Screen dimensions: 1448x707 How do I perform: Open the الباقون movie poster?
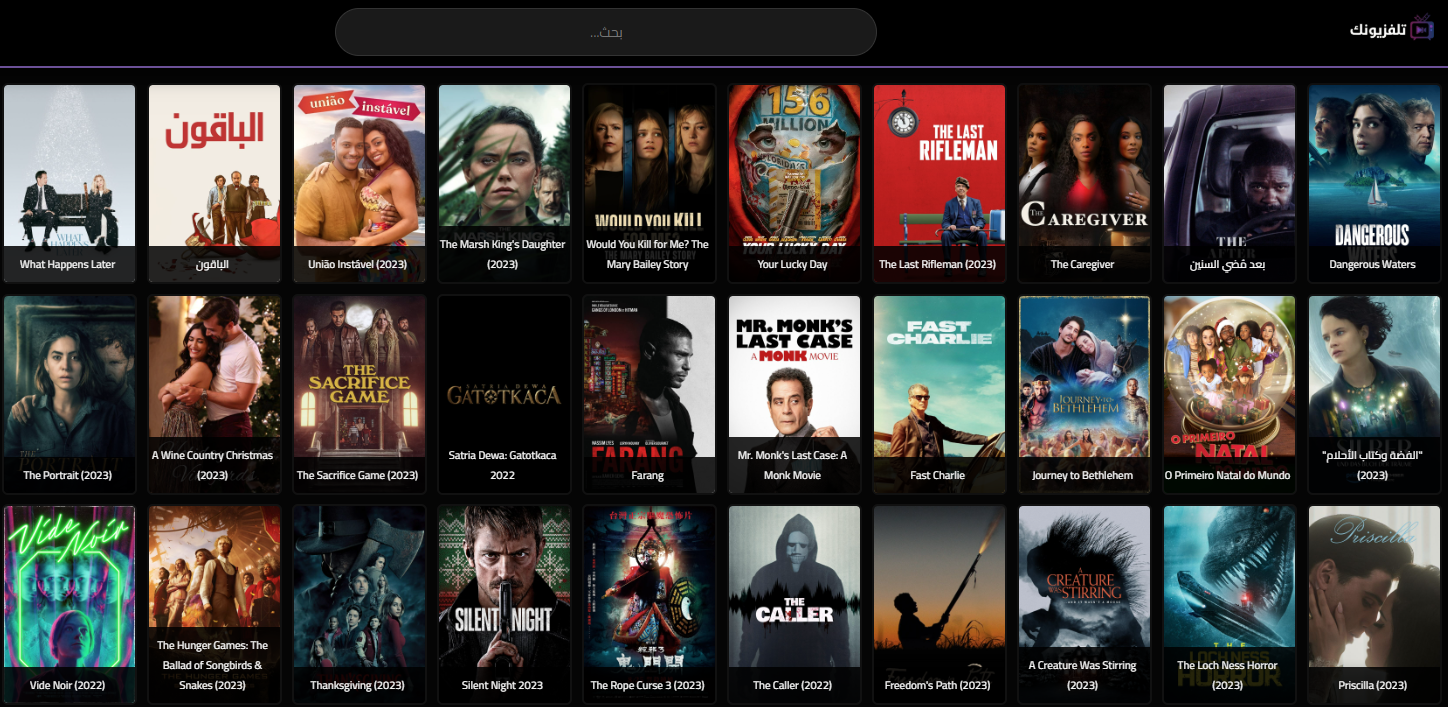(x=215, y=183)
